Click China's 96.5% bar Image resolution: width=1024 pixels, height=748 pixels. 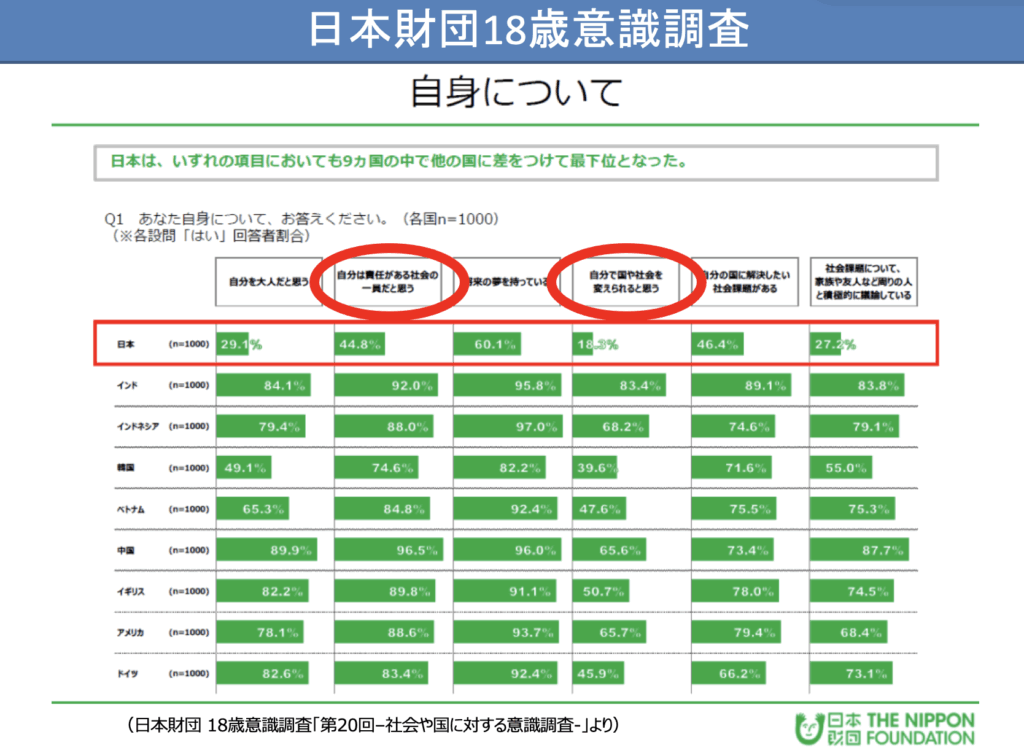389,550
